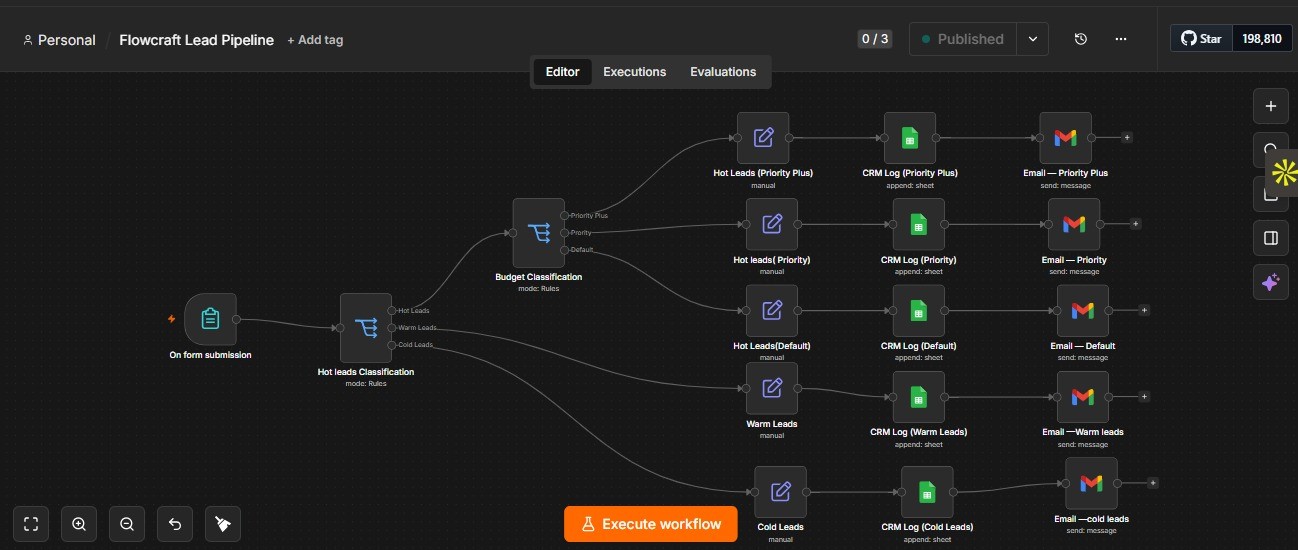Click the Published status button
This screenshot has height=550, width=1298.
coord(963,39)
